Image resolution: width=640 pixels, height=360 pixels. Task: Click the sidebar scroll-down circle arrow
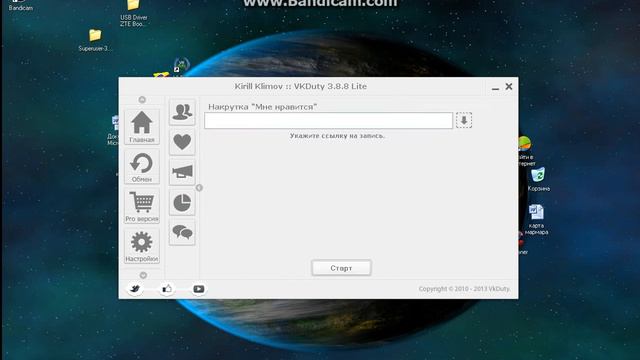pyautogui.click(x=143, y=275)
